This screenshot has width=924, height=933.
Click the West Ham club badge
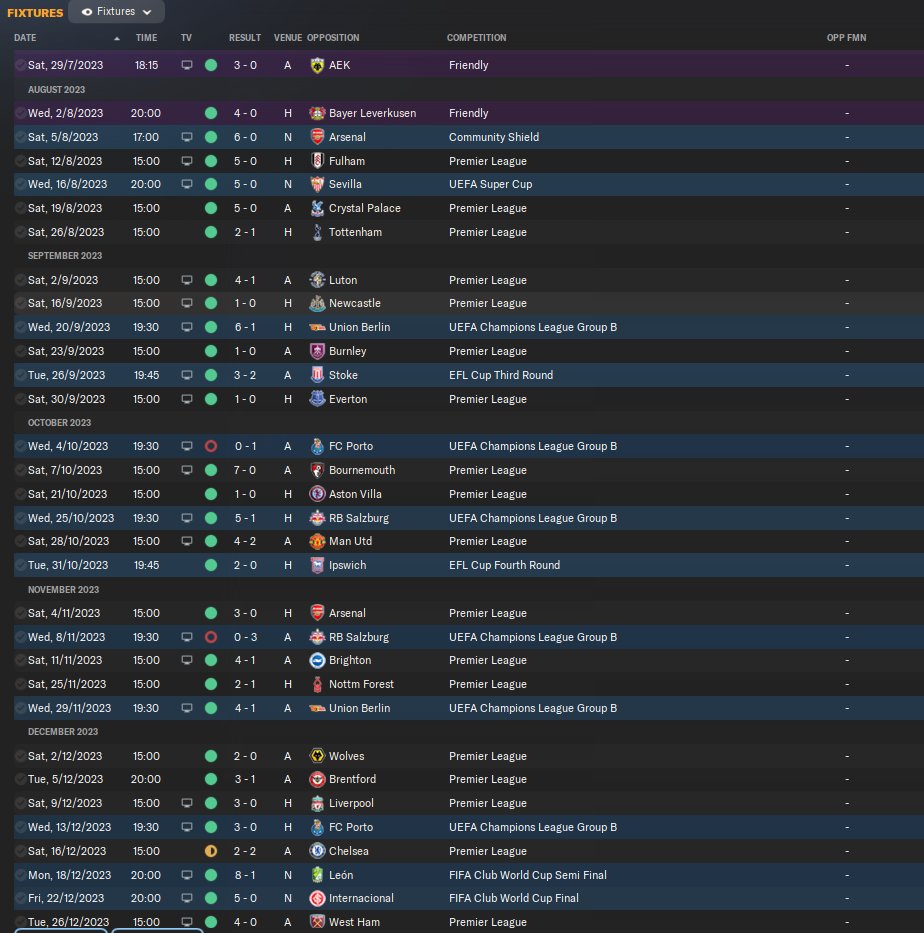click(317, 922)
